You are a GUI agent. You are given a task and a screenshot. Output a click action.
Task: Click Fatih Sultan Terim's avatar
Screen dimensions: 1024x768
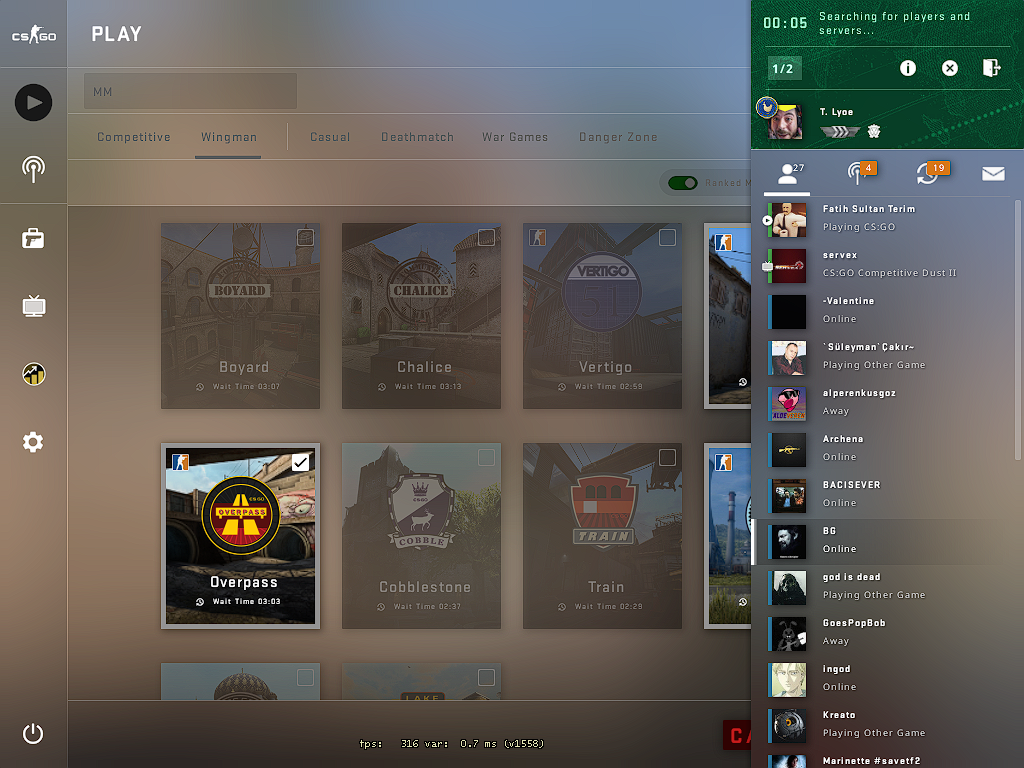coord(788,220)
